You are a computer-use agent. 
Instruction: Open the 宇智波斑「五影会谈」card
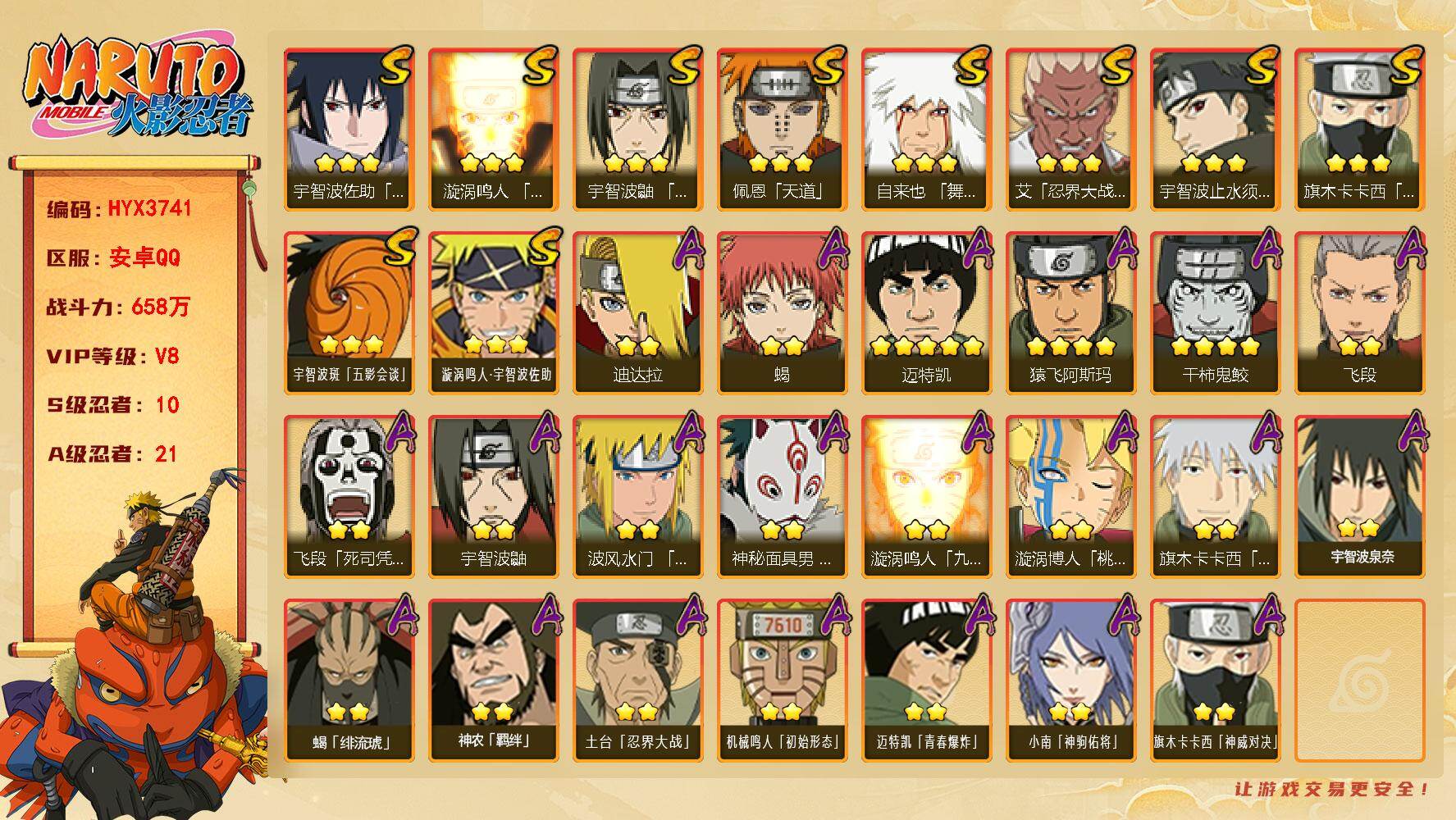pos(349,312)
